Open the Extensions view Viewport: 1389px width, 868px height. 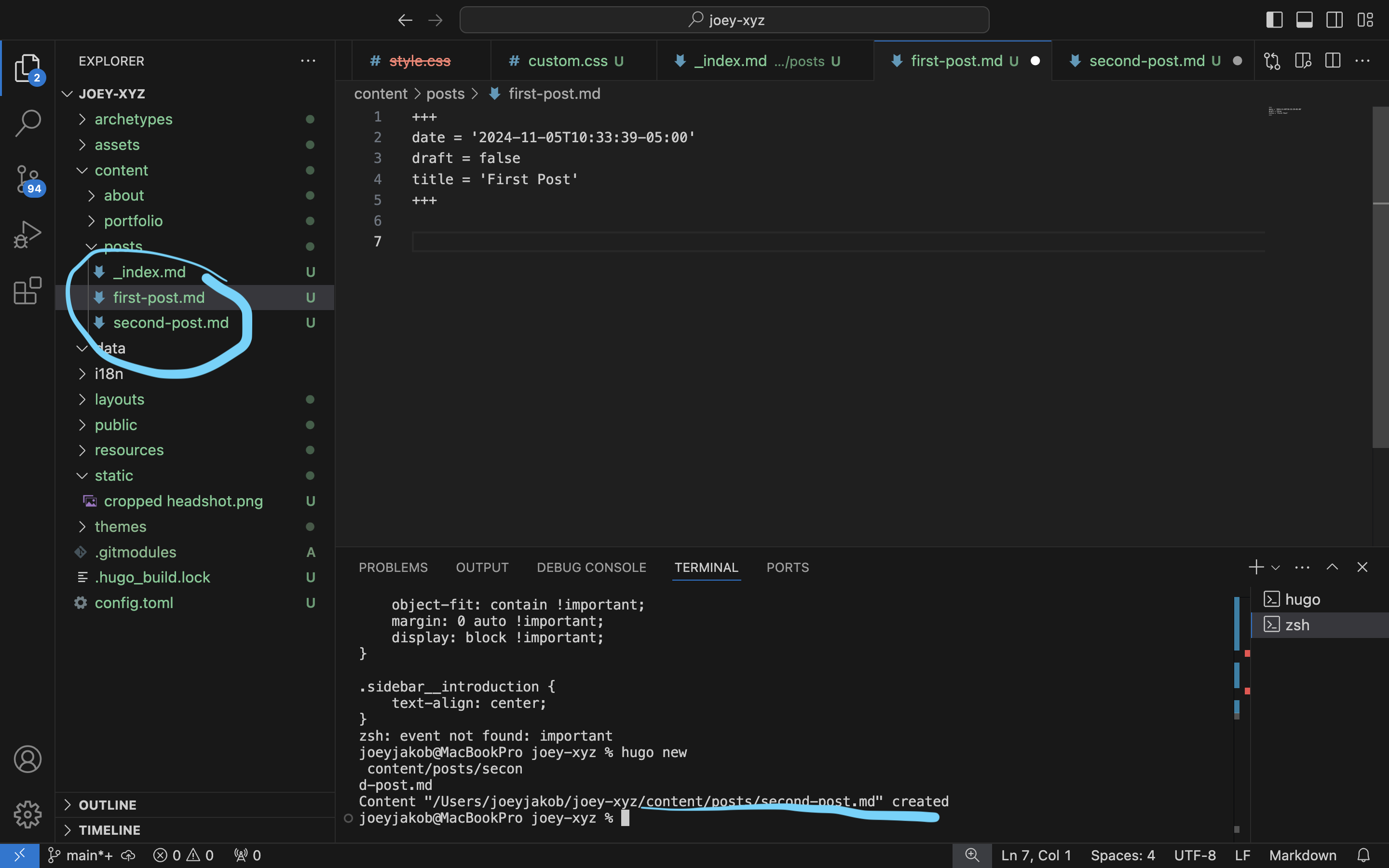coord(27,290)
